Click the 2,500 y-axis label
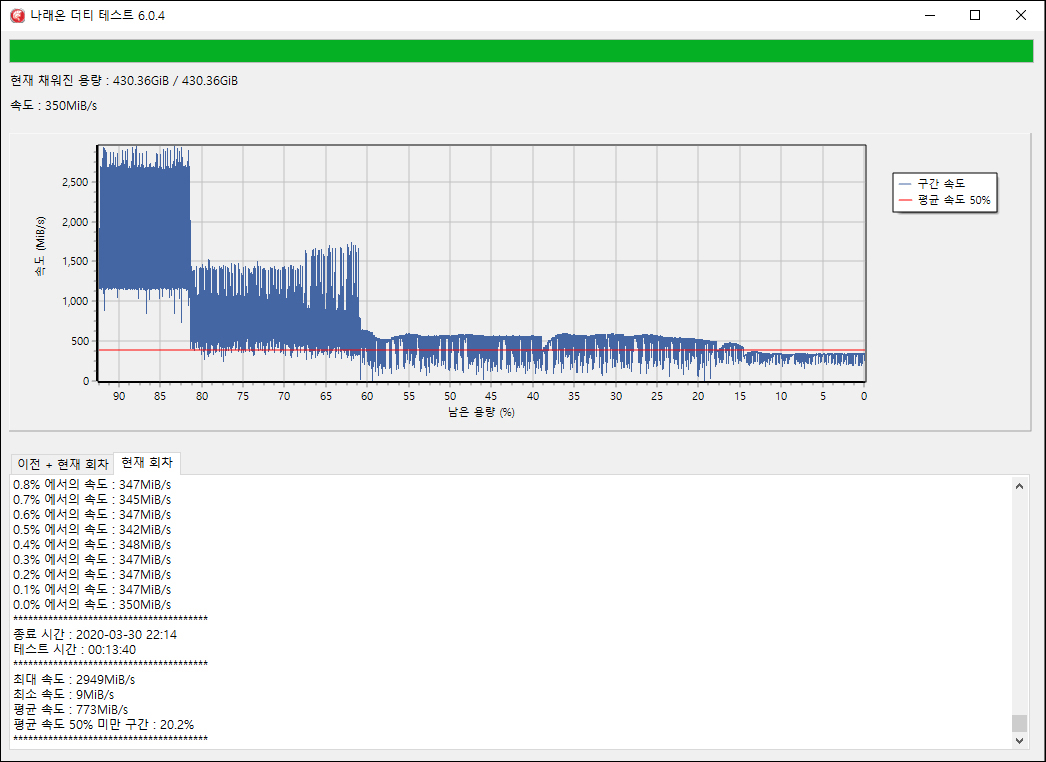 75,182
